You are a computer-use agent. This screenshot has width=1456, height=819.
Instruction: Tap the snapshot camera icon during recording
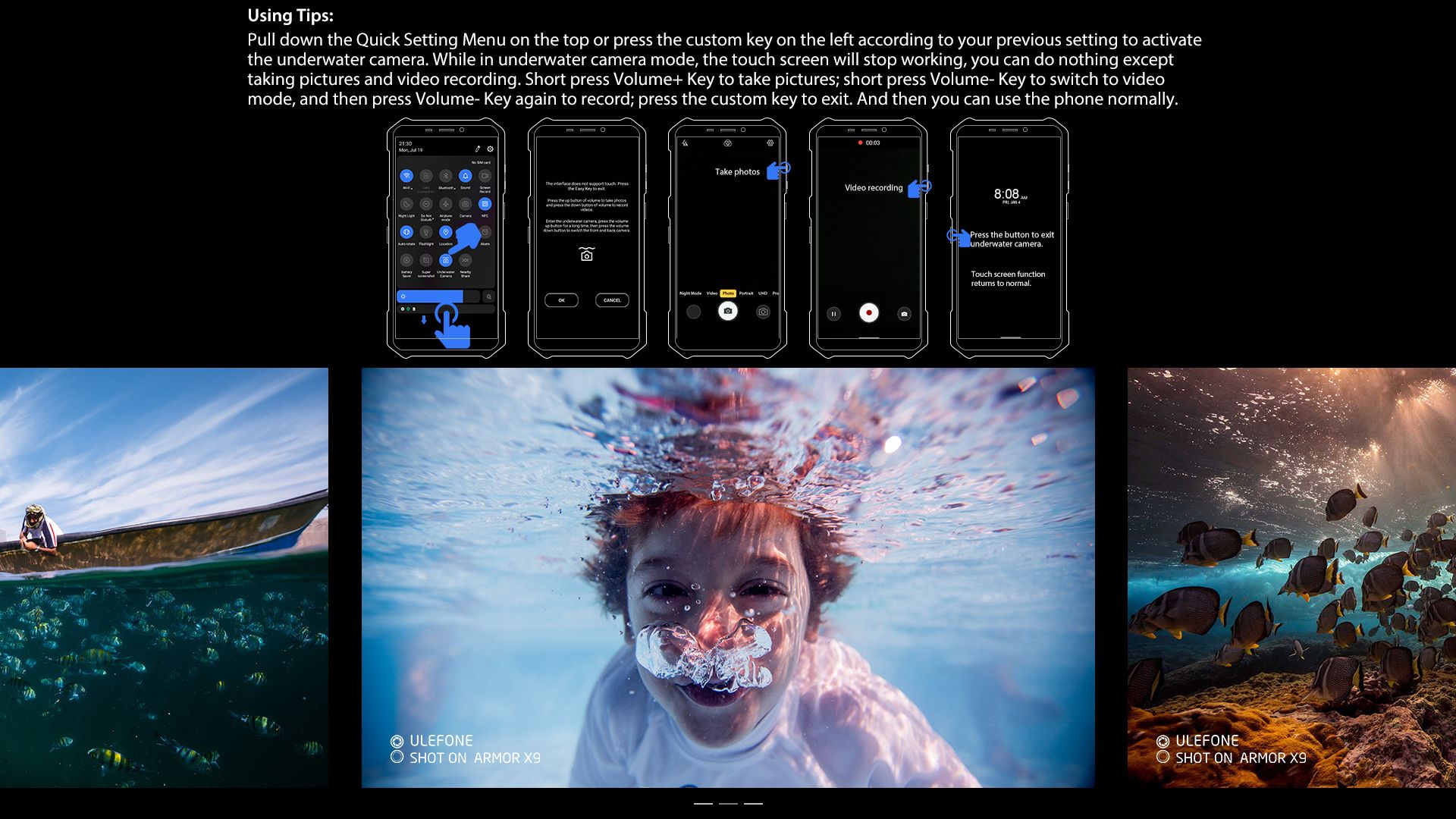pyautogui.click(x=904, y=313)
